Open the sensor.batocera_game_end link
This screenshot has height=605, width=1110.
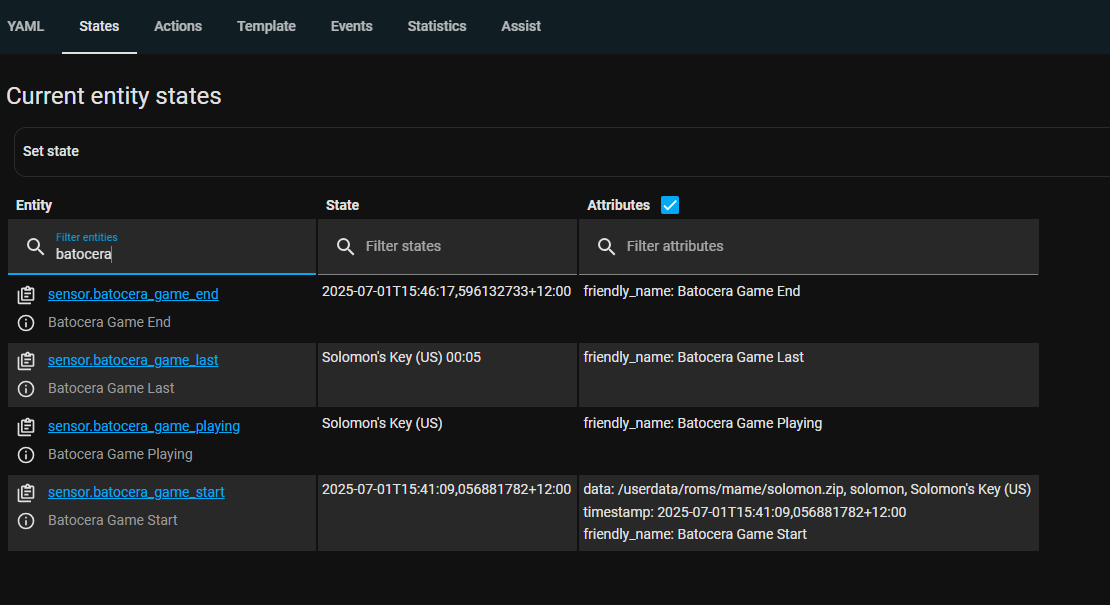tap(133, 294)
